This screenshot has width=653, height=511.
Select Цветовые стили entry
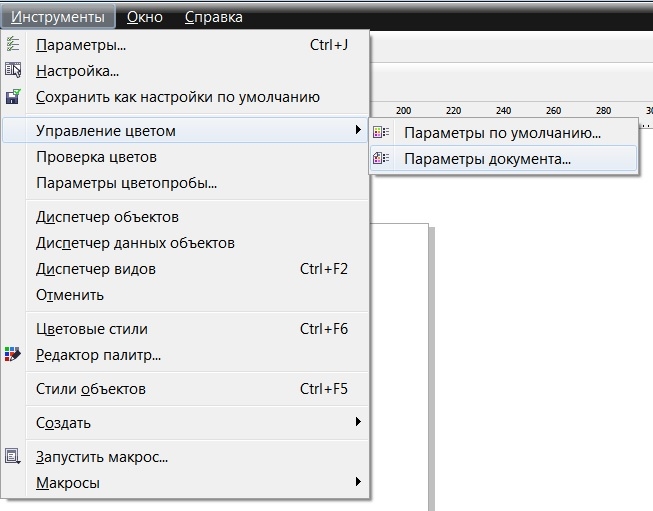pyautogui.click(x=91, y=329)
